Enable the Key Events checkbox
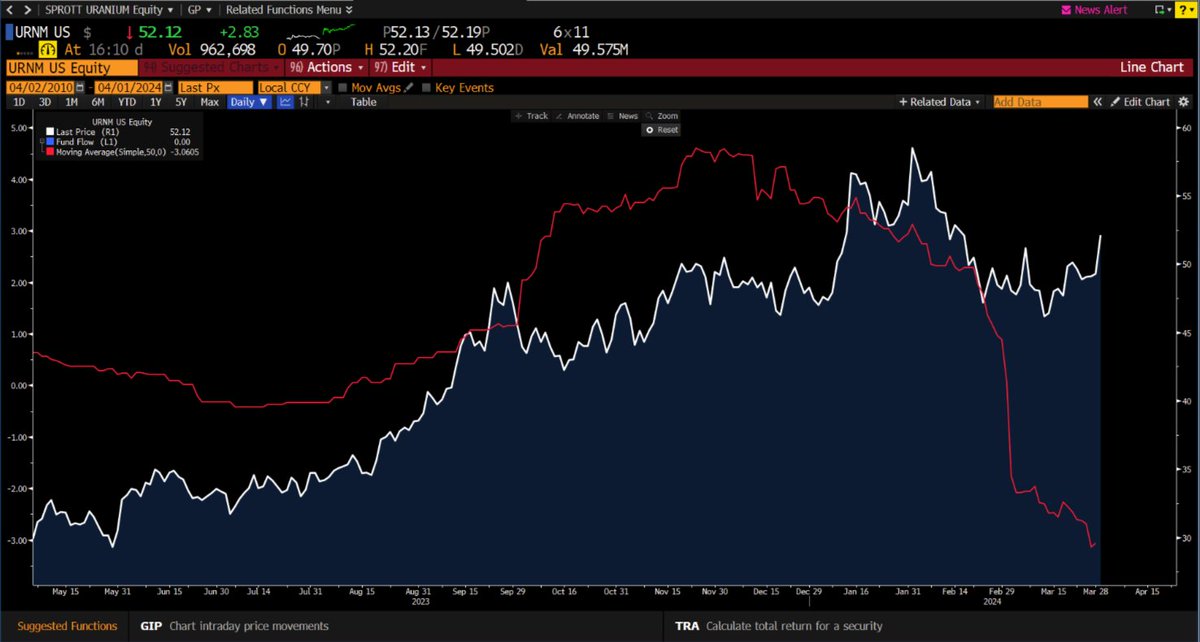Screen dimensions: 1200x642 click(x=426, y=87)
